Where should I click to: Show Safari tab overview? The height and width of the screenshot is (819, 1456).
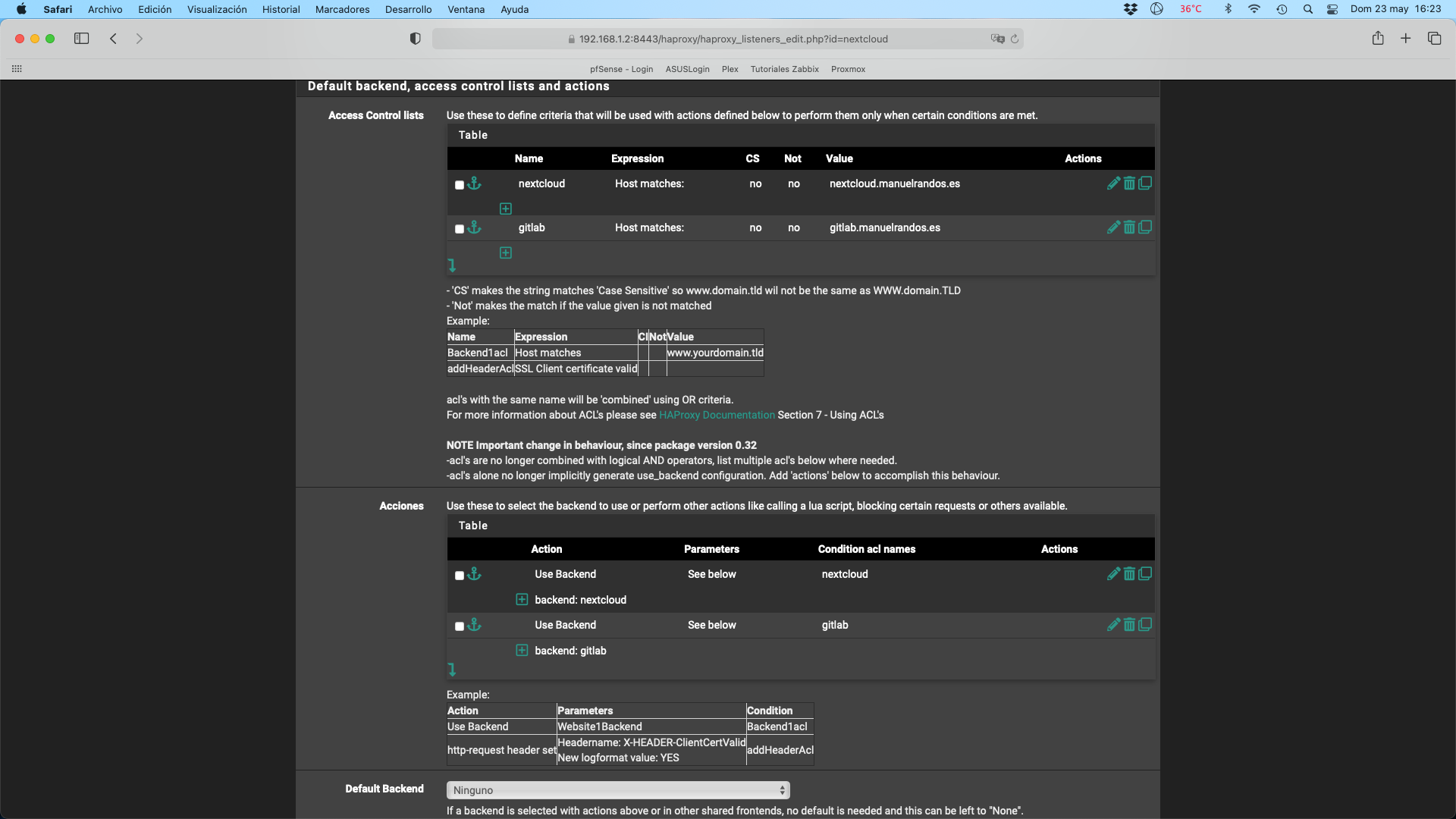coord(1434,39)
